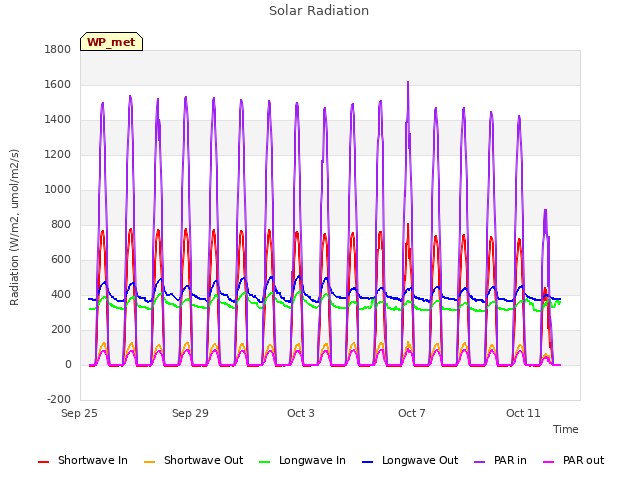Click the 400 y-axis tick label
Viewport: 640px width, 480px height.
pyautogui.click(x=61, y=295)
